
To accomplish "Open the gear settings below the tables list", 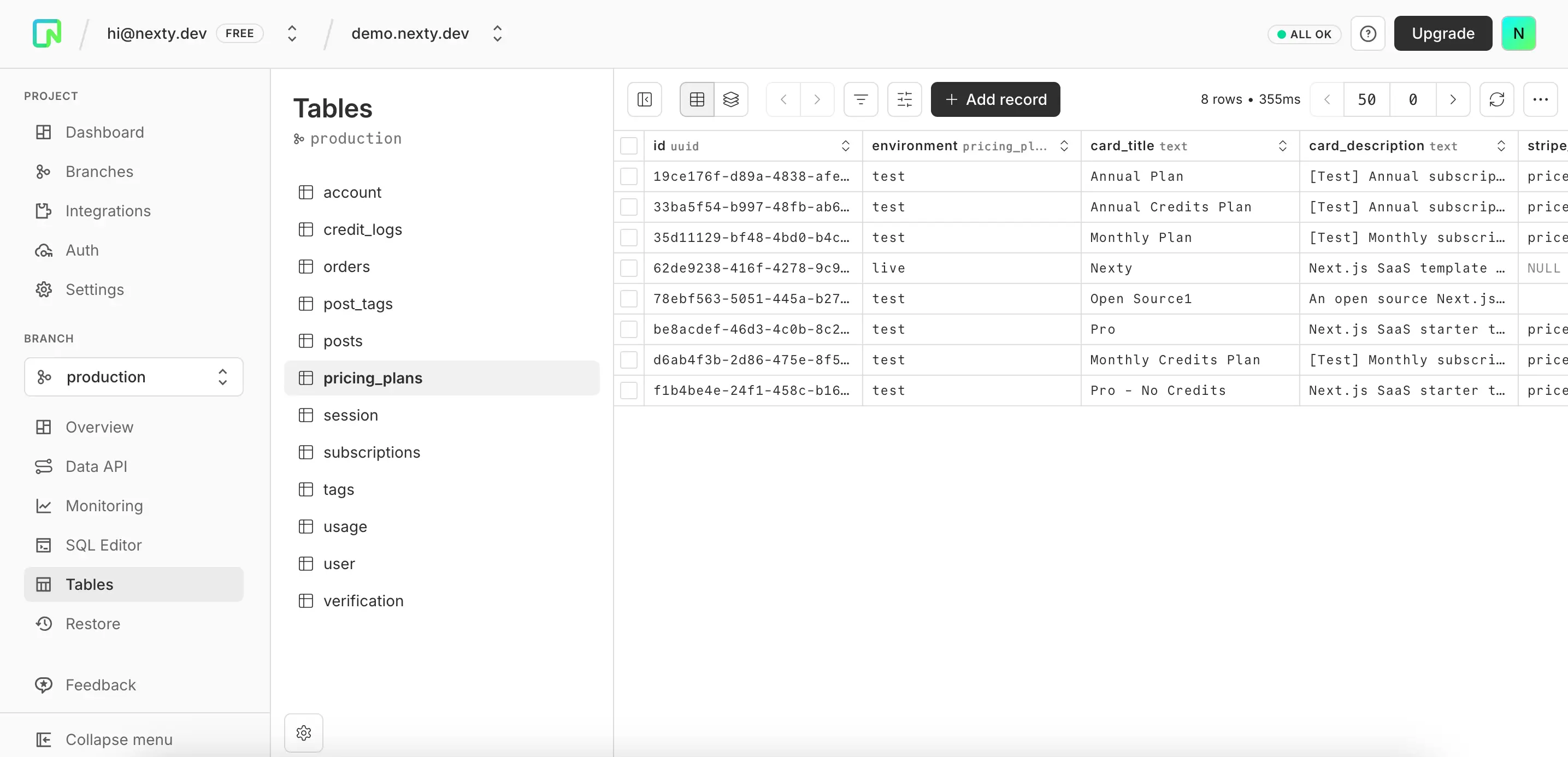I will coord(303,732).
